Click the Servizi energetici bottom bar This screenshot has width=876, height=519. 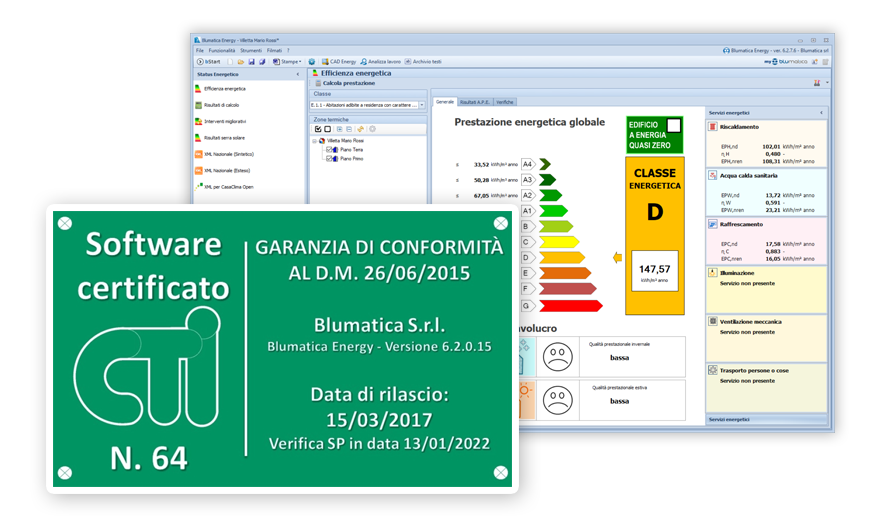(766, 420)
